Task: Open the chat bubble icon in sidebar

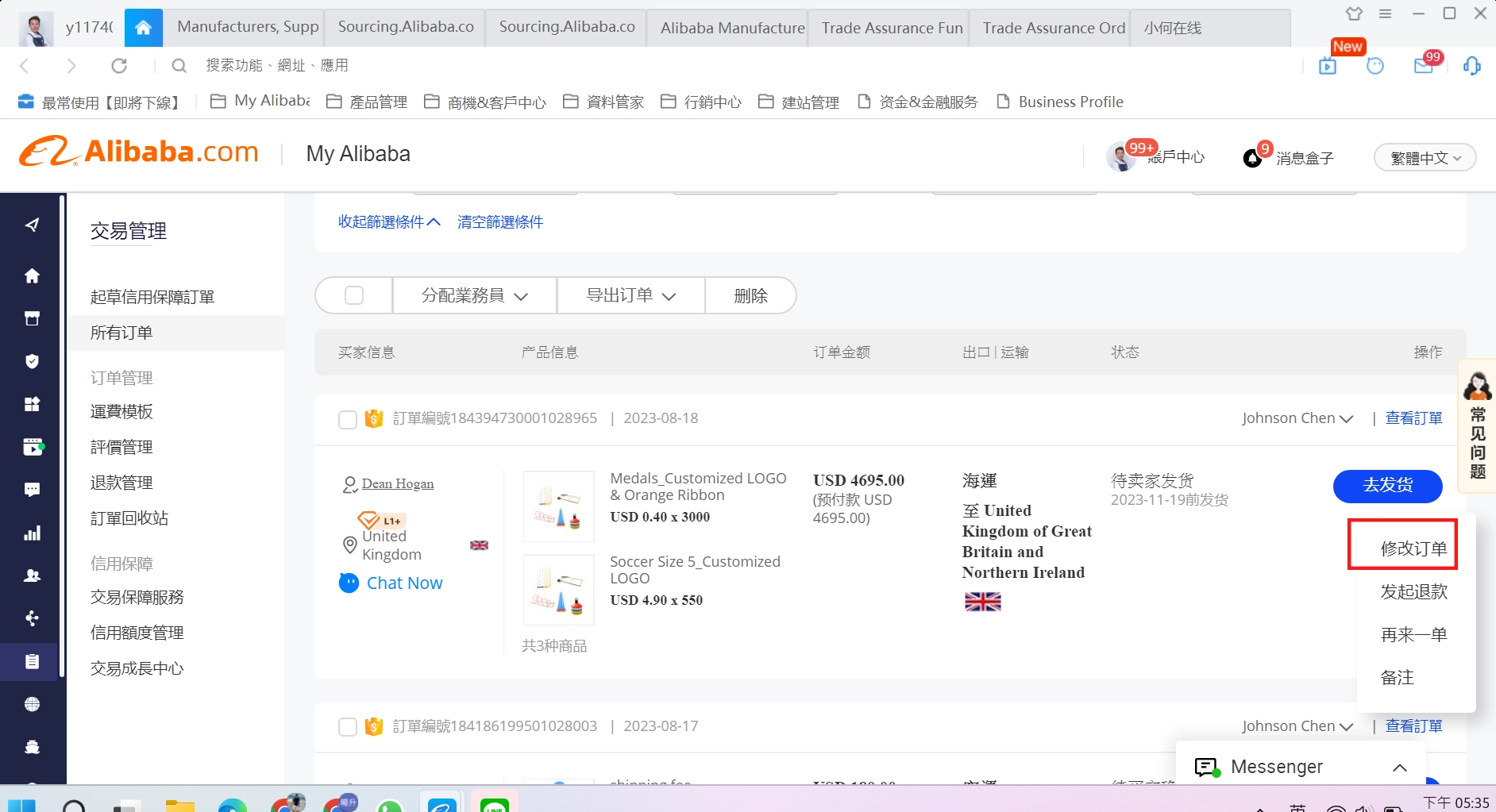Action: tap(32, 490)
